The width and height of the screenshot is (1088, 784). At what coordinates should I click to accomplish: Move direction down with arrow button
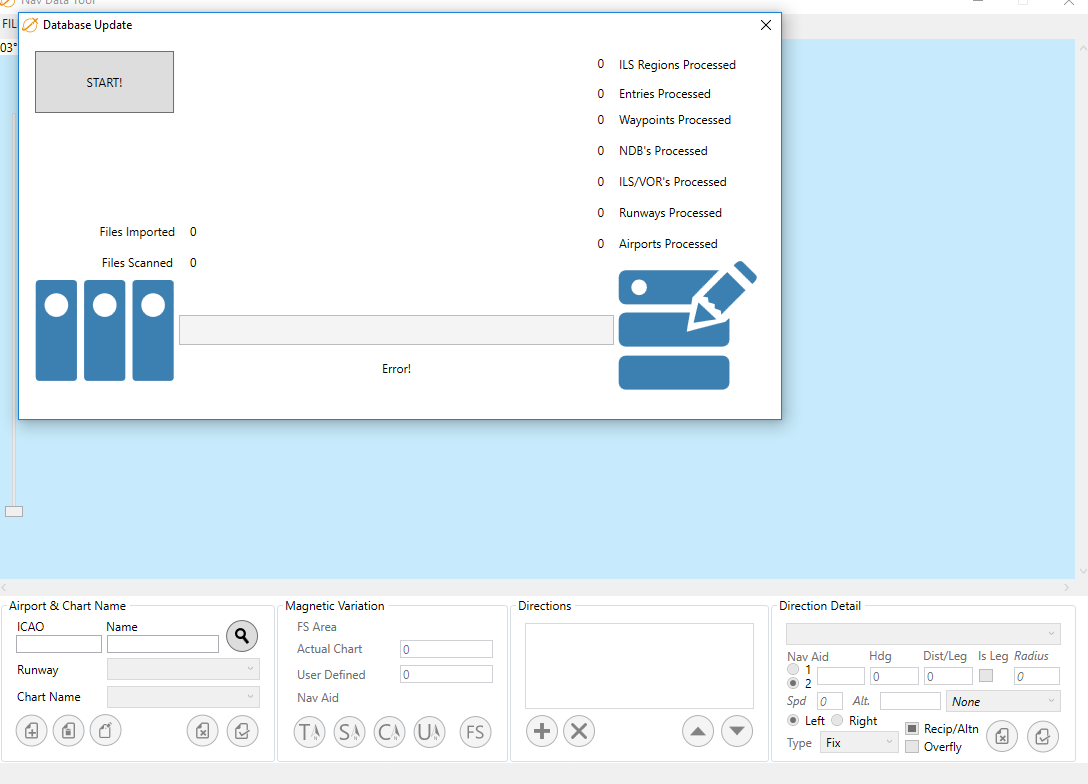pos(737,731)
